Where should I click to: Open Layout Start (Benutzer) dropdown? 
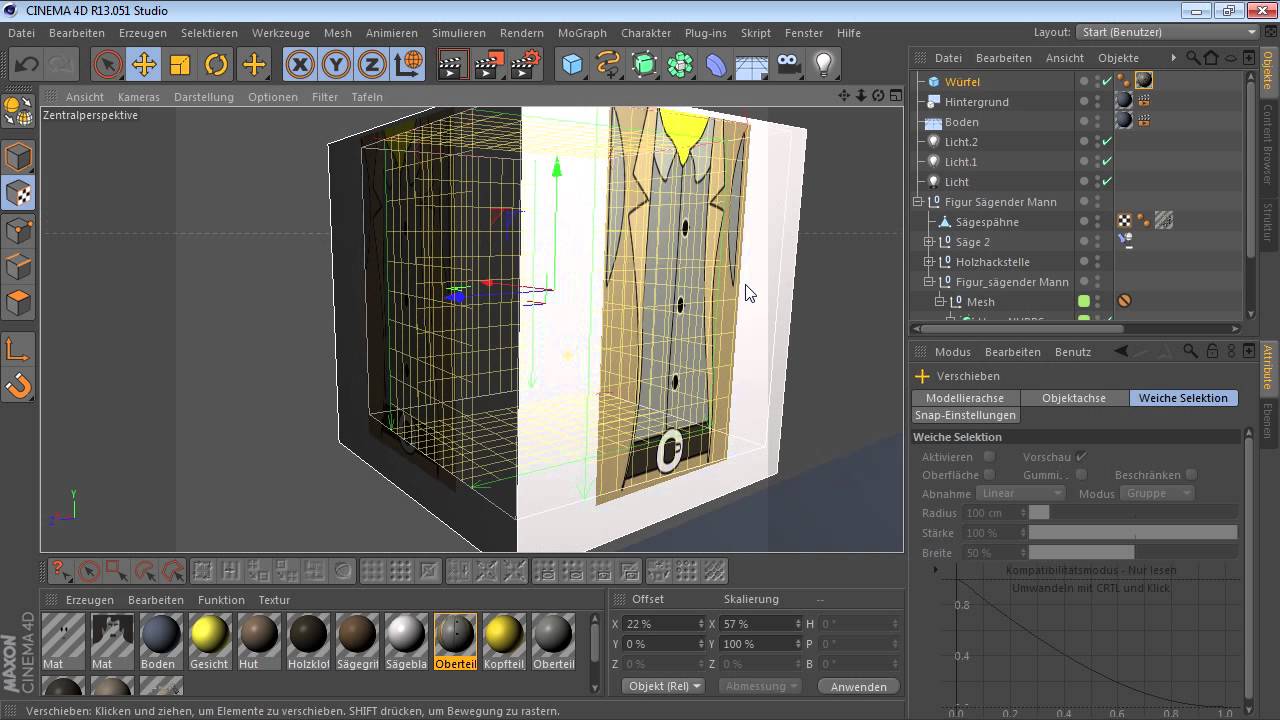point(1168,32)
